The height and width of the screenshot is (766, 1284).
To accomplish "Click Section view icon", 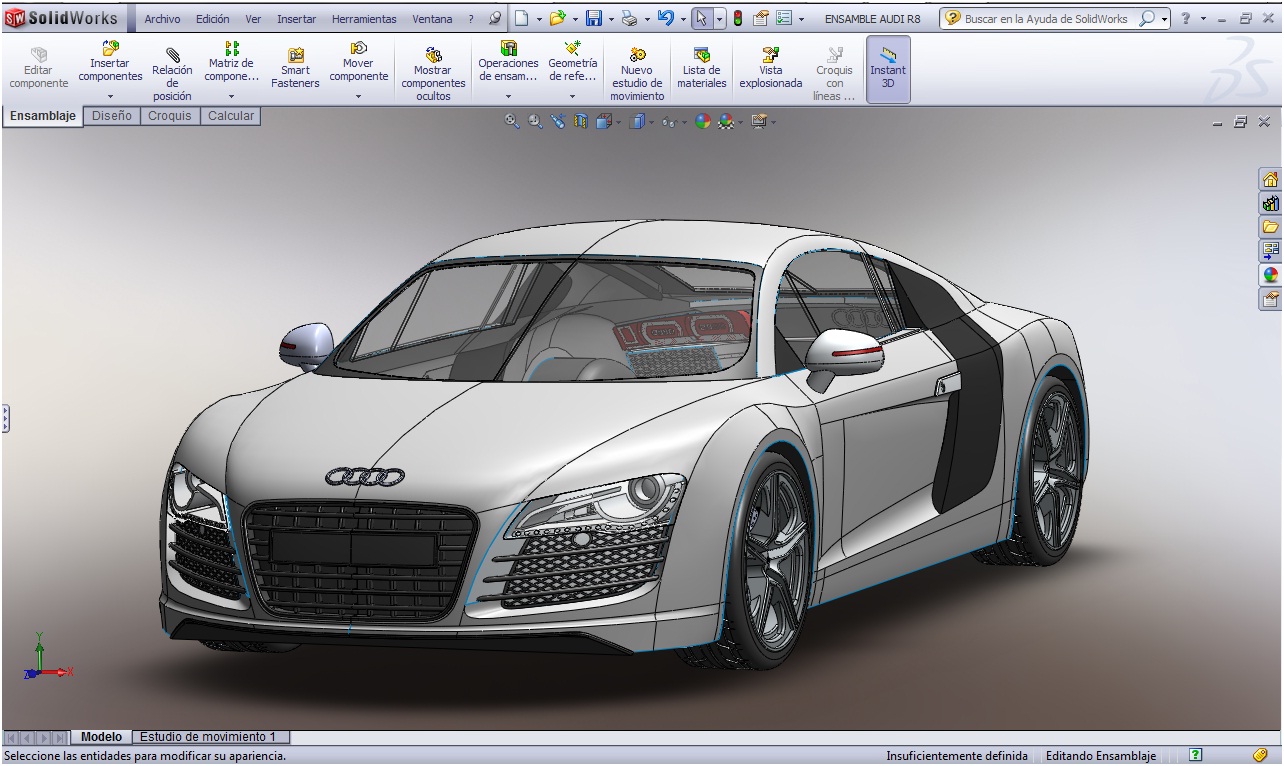I will coord(581,121).
